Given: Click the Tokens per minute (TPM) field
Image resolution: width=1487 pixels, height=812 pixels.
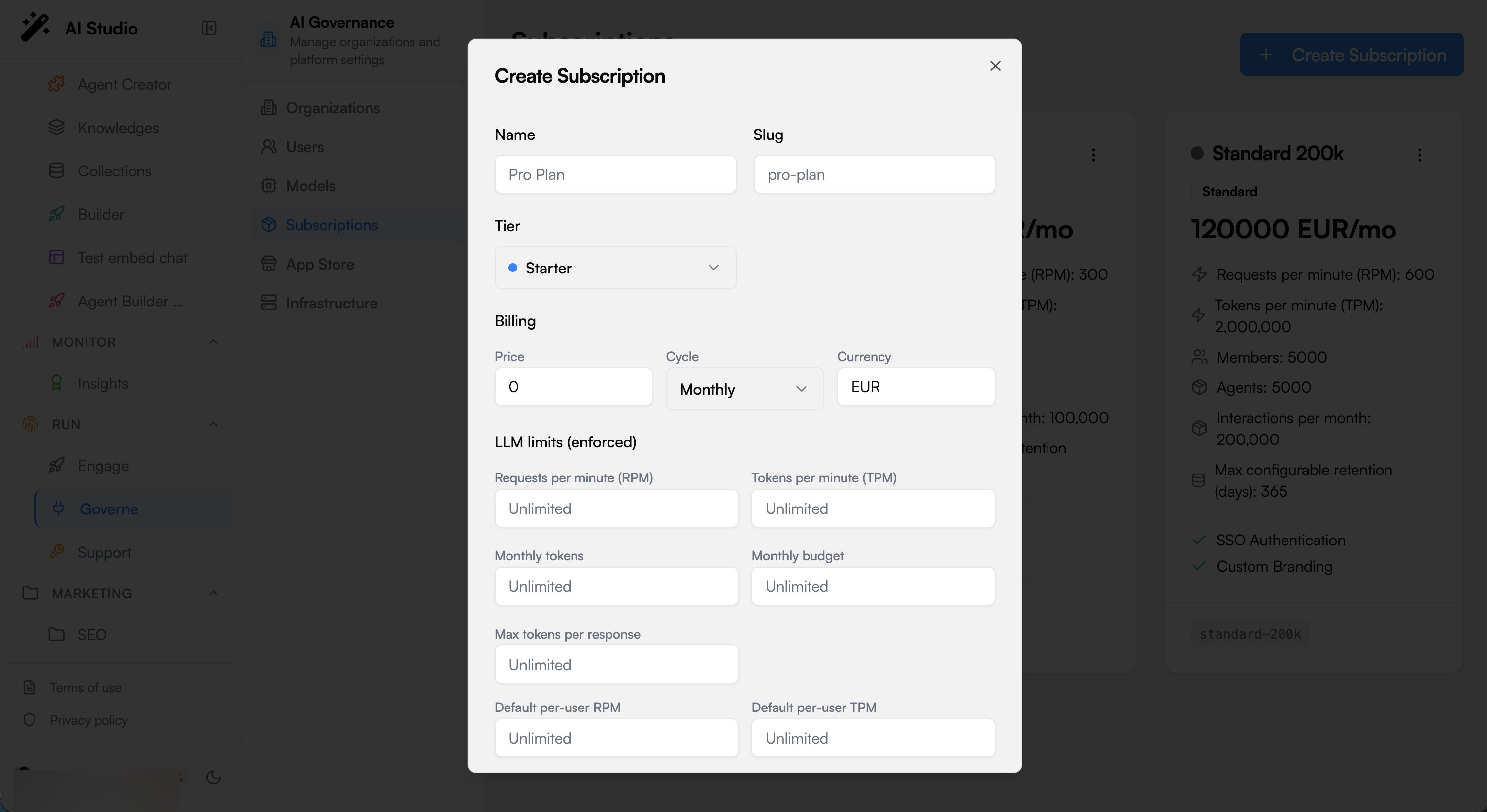Looking at the screenshot, I should pyautogui.click(x=873, y=508).
